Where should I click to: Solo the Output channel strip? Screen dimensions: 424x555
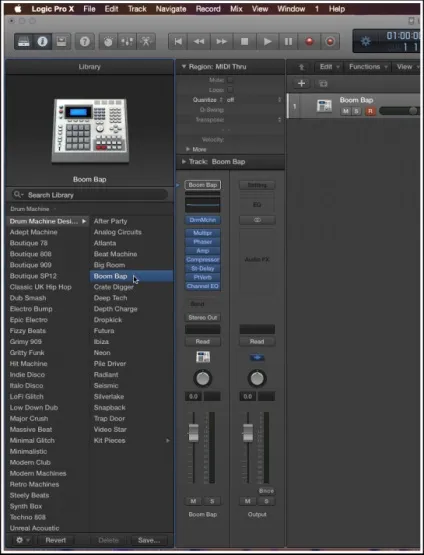pos(267,501)
